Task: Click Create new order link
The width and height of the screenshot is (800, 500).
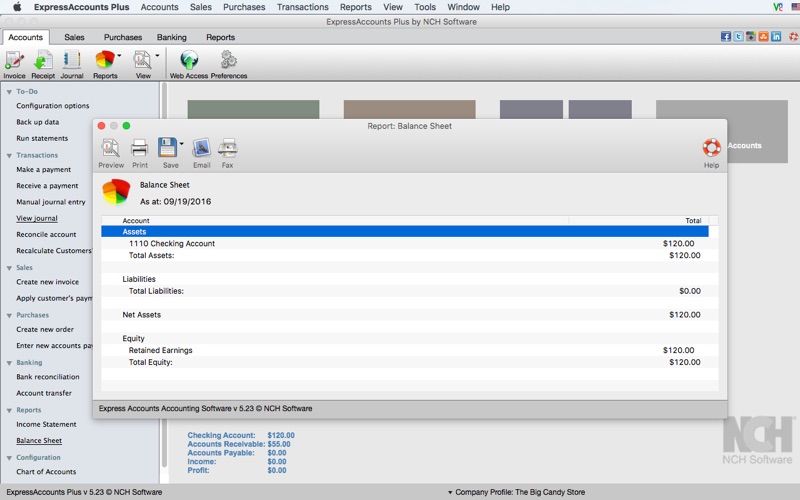Action: pyautogui.click(x=45, y=330)
